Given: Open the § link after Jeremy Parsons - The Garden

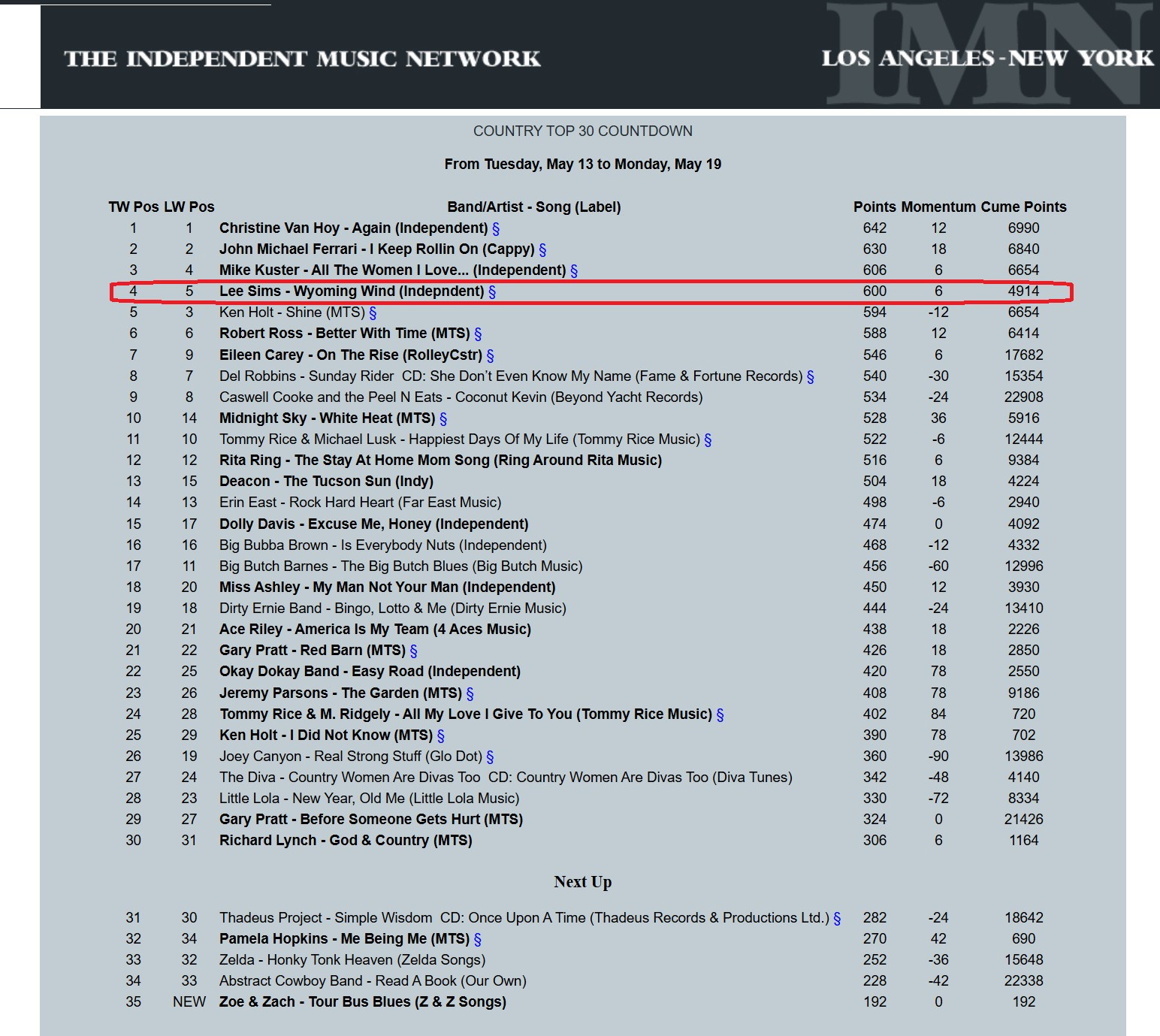Looking at the screenshot, I should [470, 693].
